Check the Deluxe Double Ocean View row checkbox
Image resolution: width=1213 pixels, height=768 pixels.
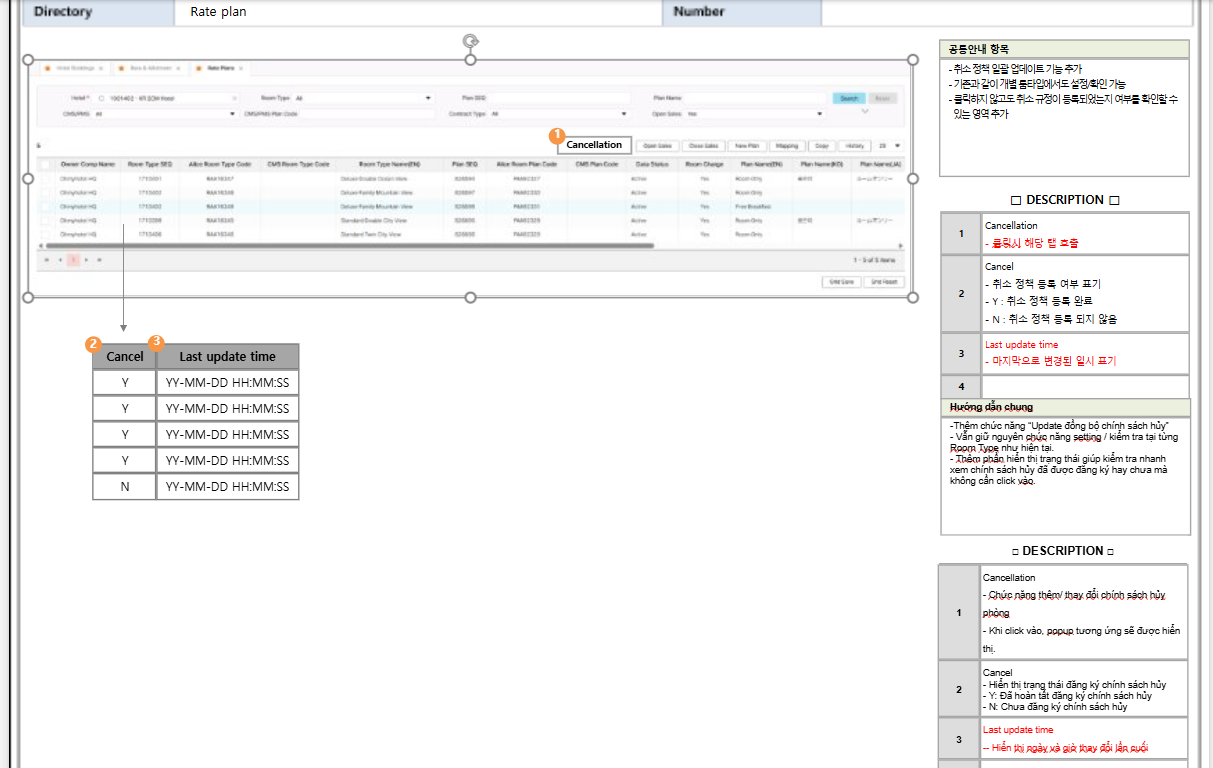point(45,179)
